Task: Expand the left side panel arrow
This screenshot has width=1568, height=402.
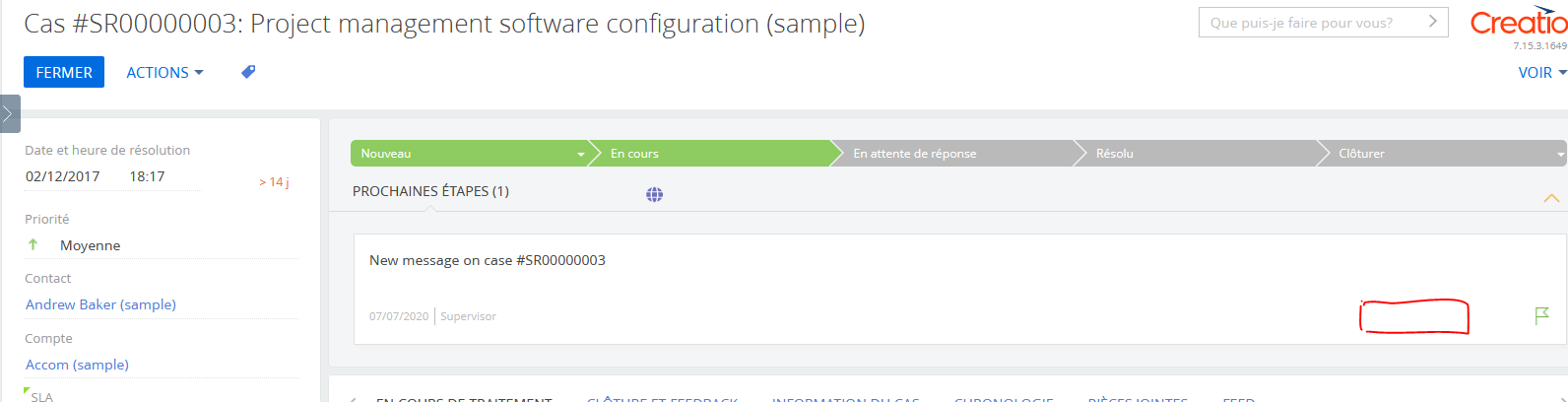Action: click(9, 114)
